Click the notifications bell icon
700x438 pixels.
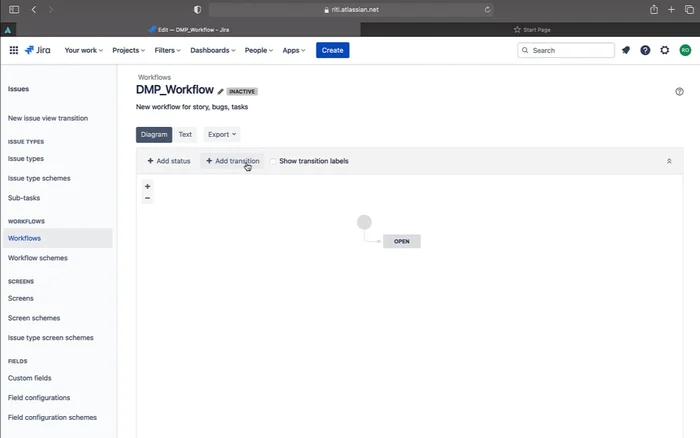pyautogui.click(x=626, y=50)
